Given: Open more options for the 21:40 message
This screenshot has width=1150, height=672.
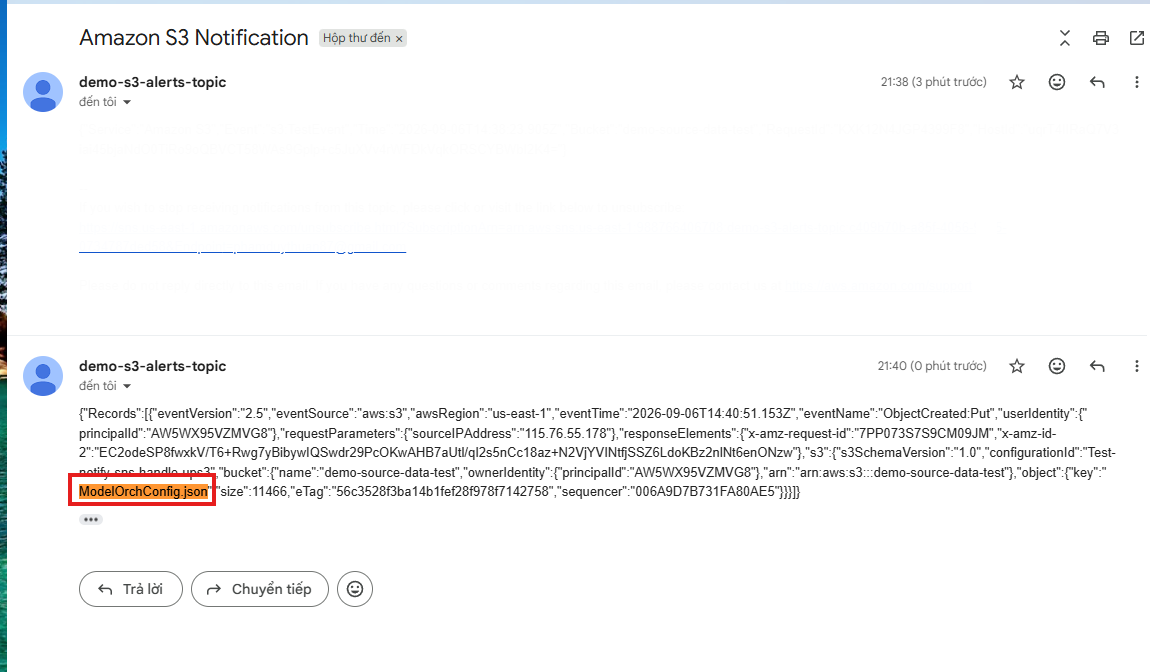Looking at the screenshot, I should [x=1137, y=366].
